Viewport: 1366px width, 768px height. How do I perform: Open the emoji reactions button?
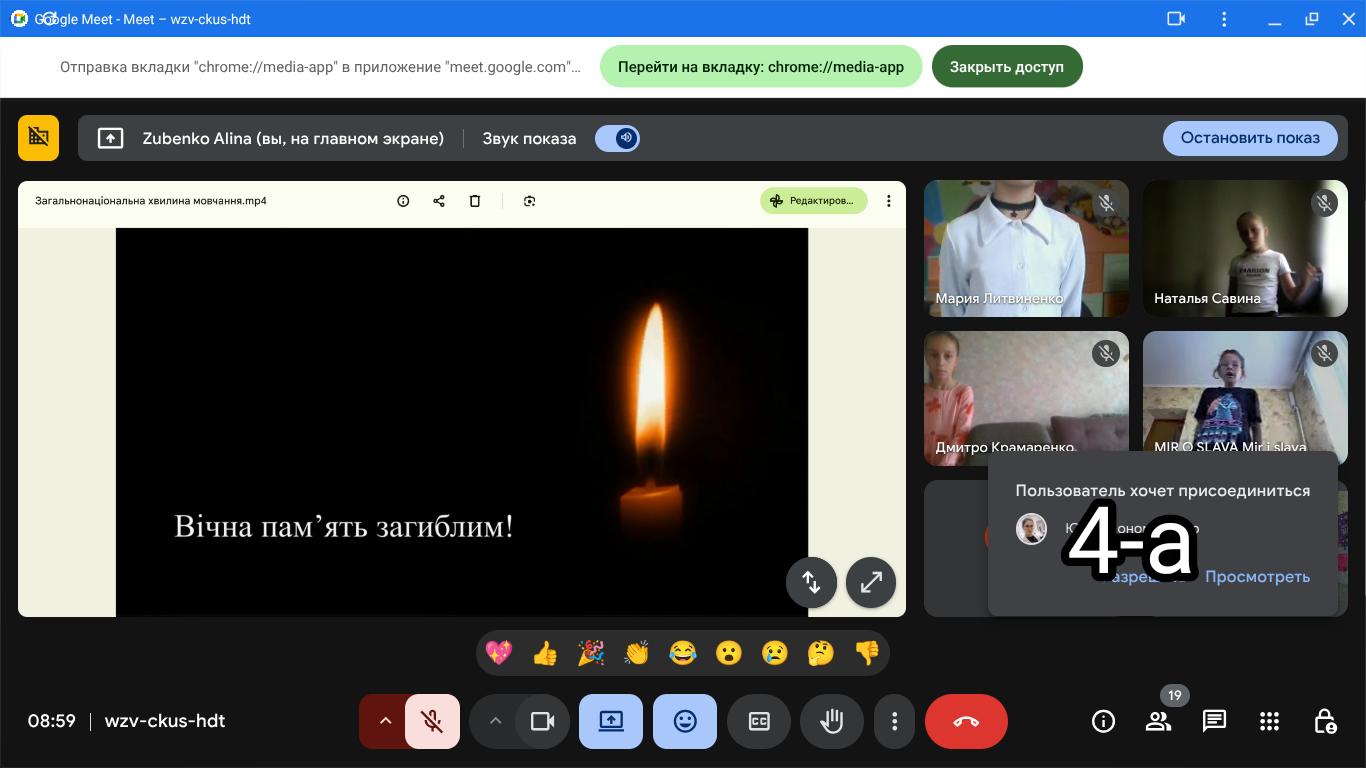click(685, 721)
